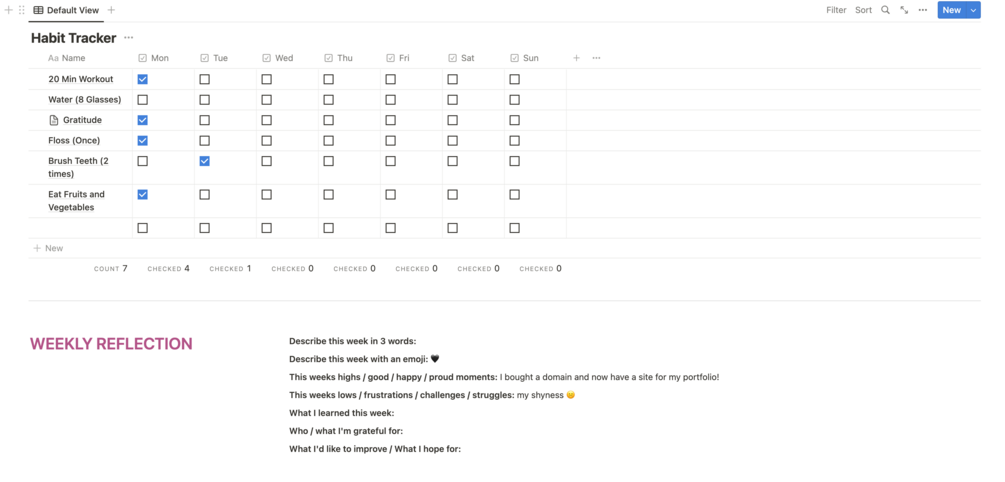Add a new view with plus icon
Image resolution: width=1005 pixels, height=482 pixels.
(x=111, y=10)
